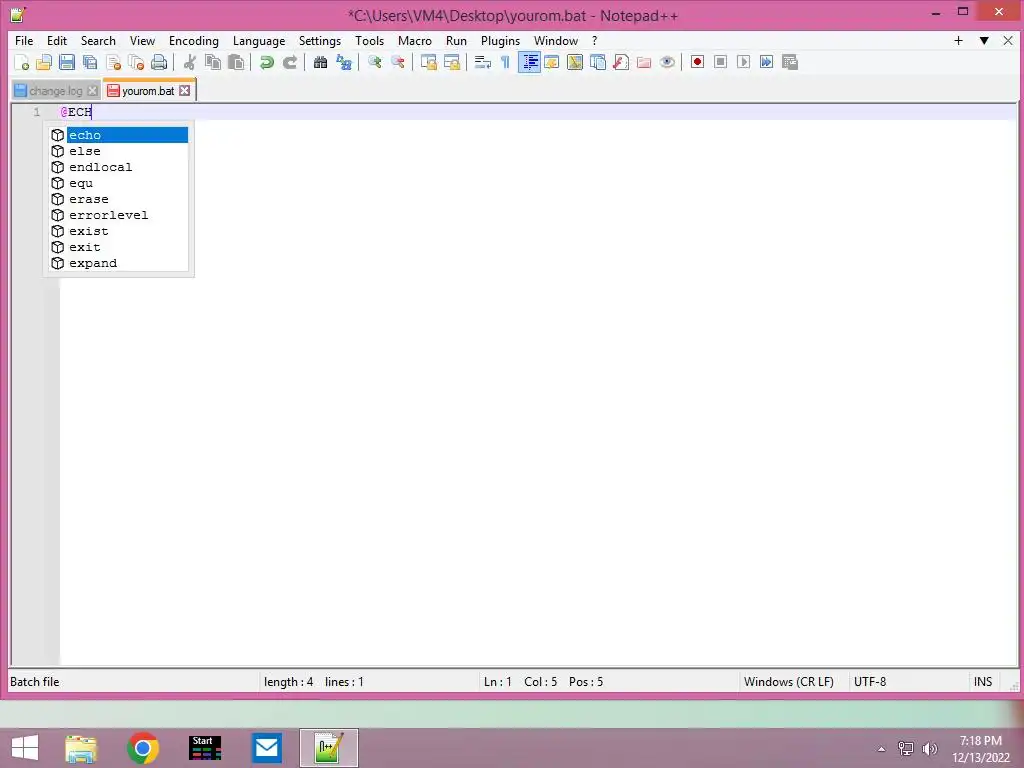Open a file using the folder icon
1024x768 pixels.
click(44, 62)
